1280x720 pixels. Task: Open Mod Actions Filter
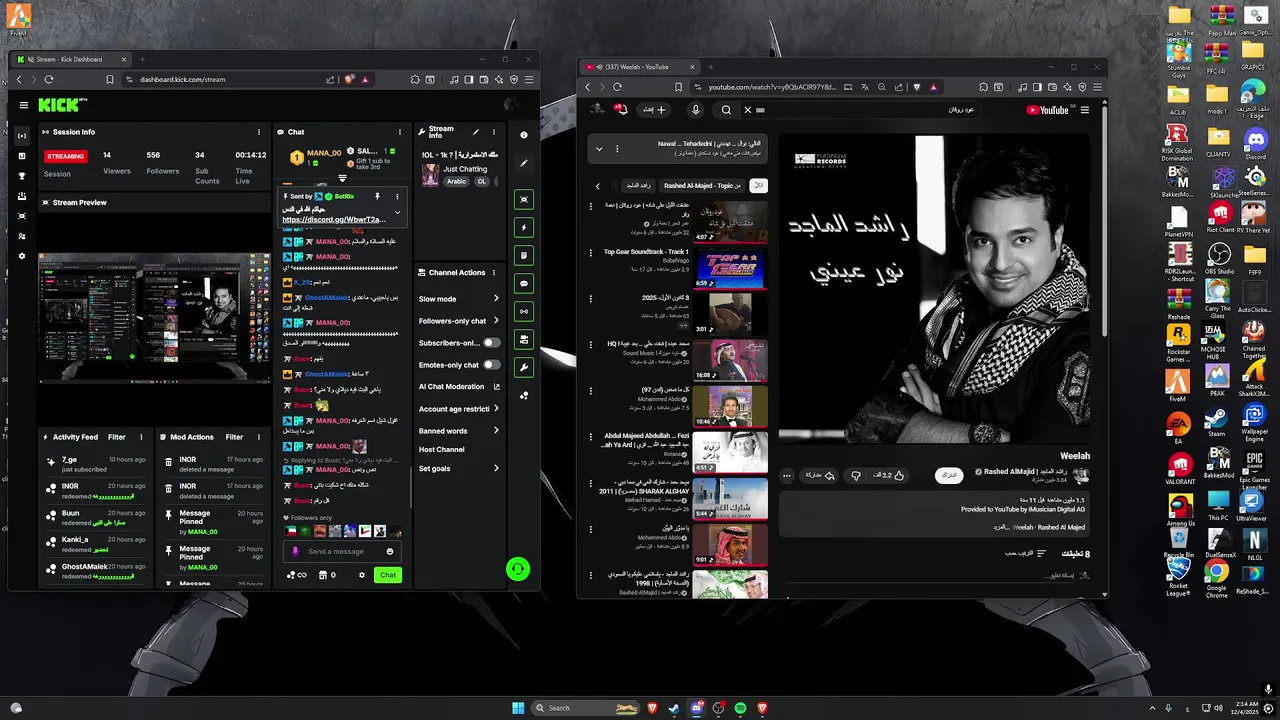coord(234,437)
